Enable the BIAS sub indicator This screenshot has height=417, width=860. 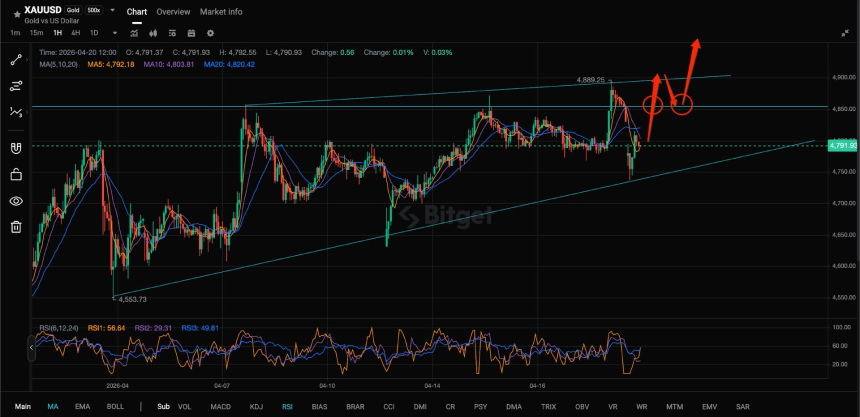click(x=320, y=407)
